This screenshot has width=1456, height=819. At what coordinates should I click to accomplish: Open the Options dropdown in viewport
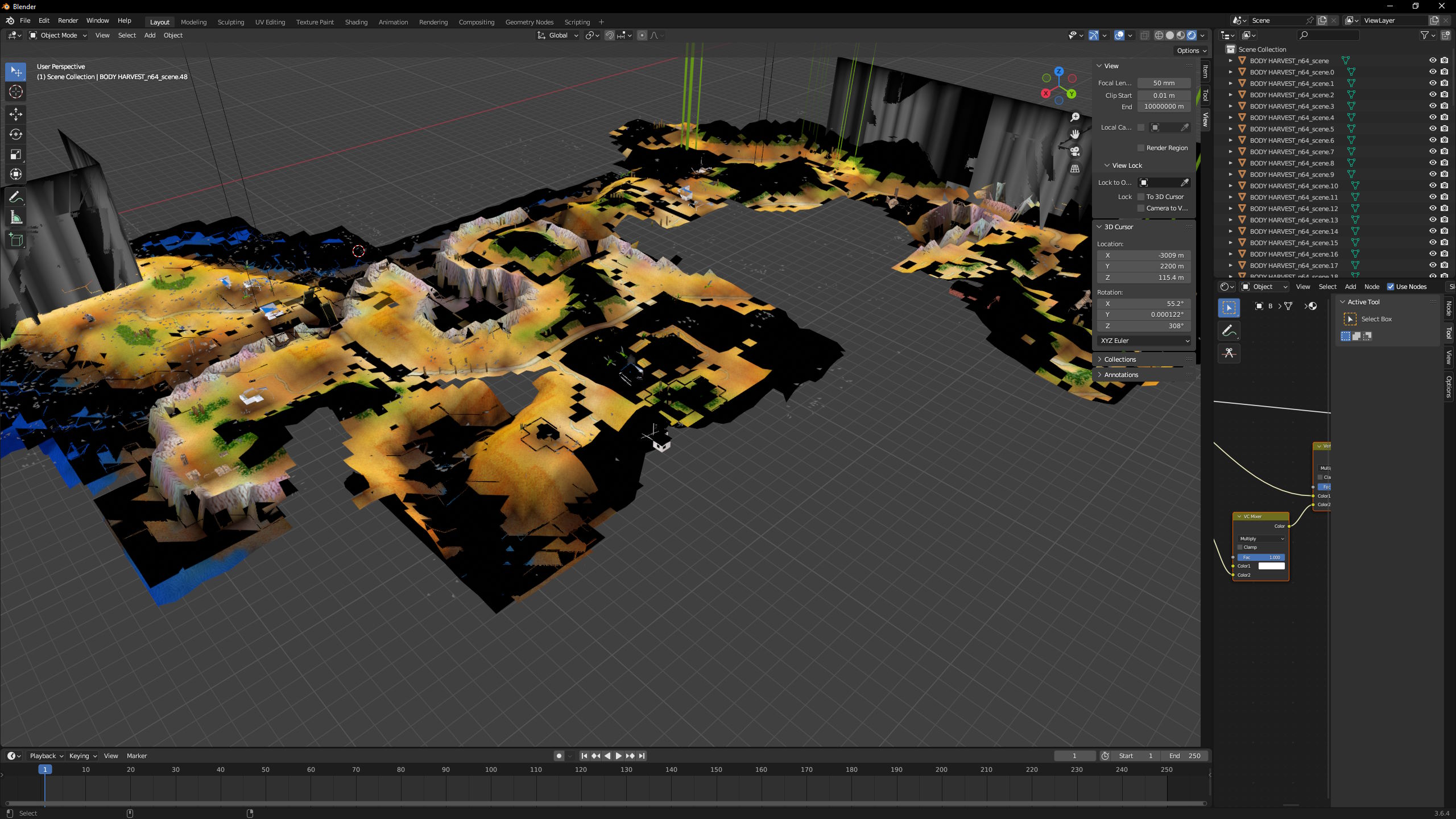click(x=1192, y=51)
